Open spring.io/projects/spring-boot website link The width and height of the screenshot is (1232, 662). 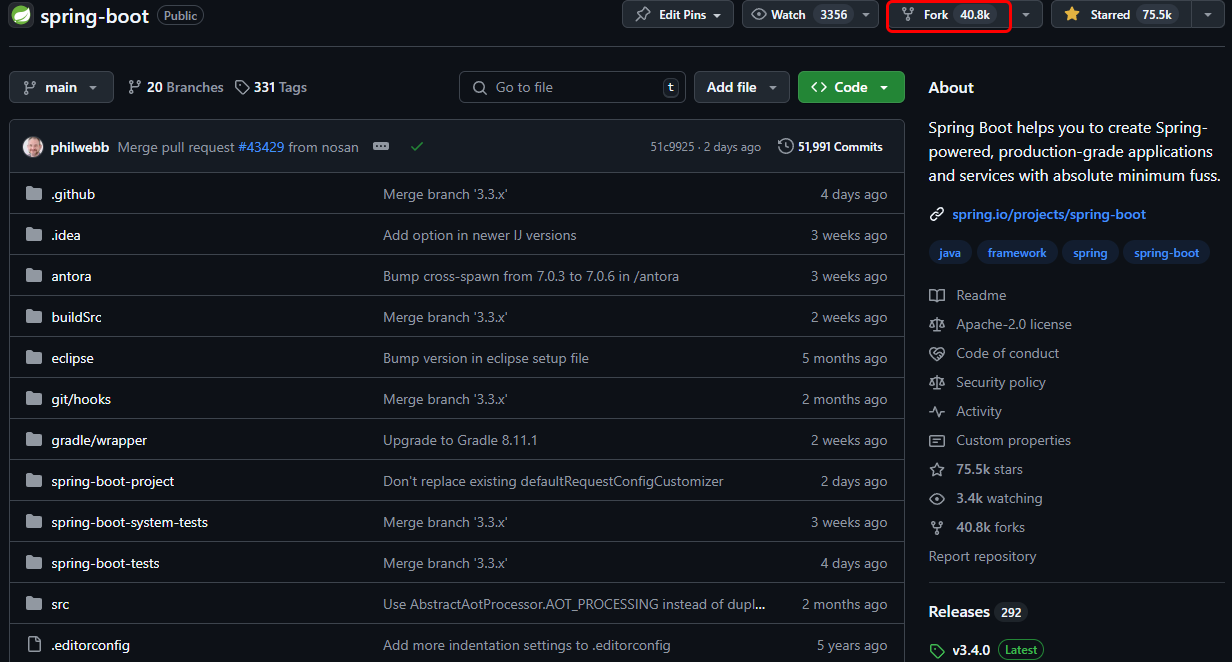tap(1049, 214)
